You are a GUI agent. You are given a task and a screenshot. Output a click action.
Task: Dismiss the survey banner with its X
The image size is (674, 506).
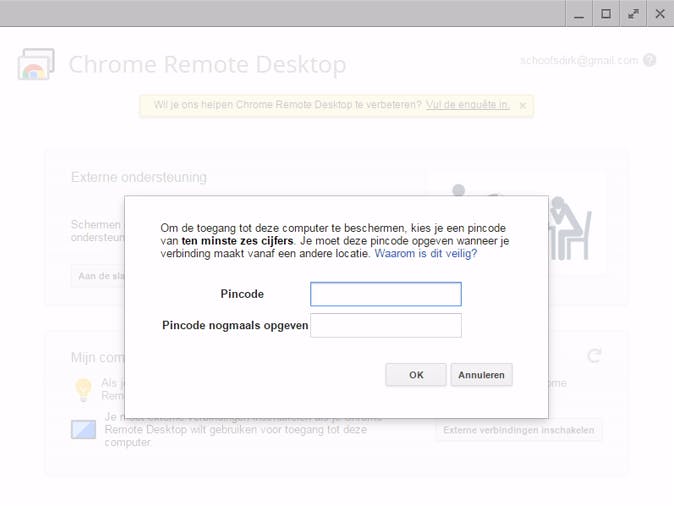(x=523, y=105)
